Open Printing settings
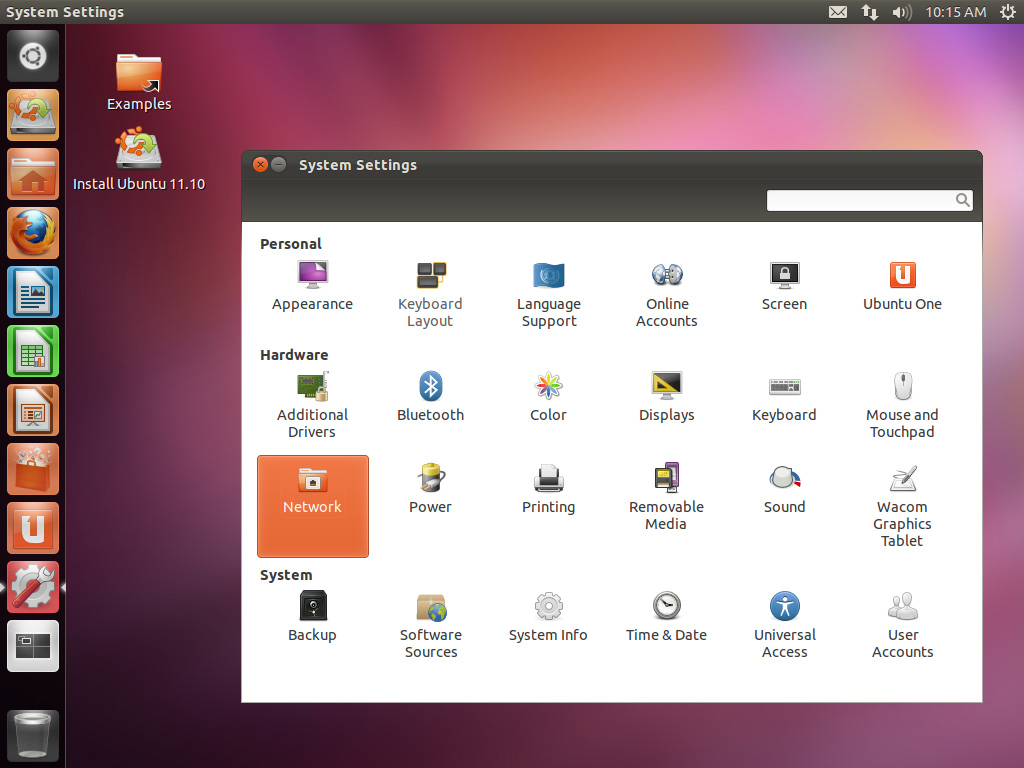 click(549, 488)
